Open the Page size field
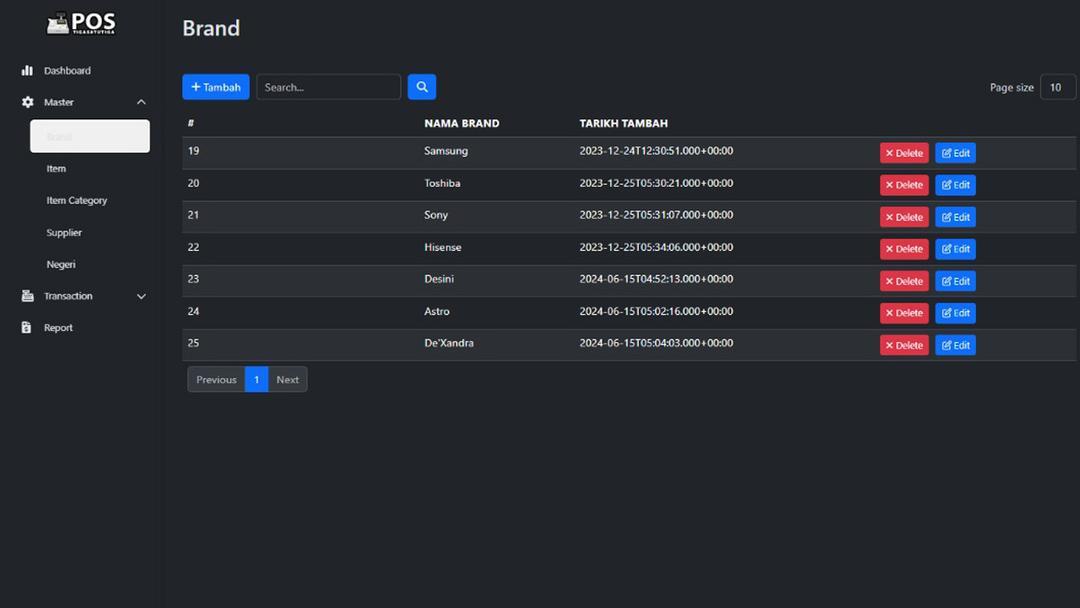 1057,87
